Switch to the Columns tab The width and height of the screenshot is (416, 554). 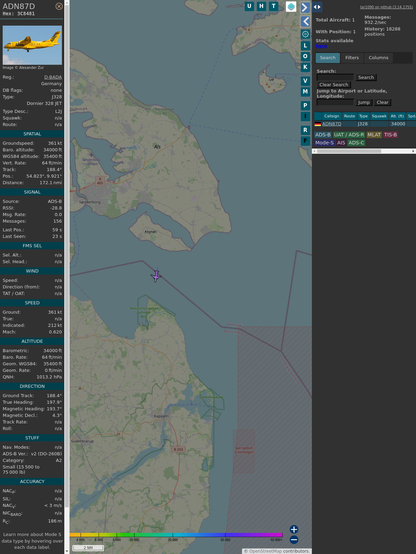coord(378,58)
